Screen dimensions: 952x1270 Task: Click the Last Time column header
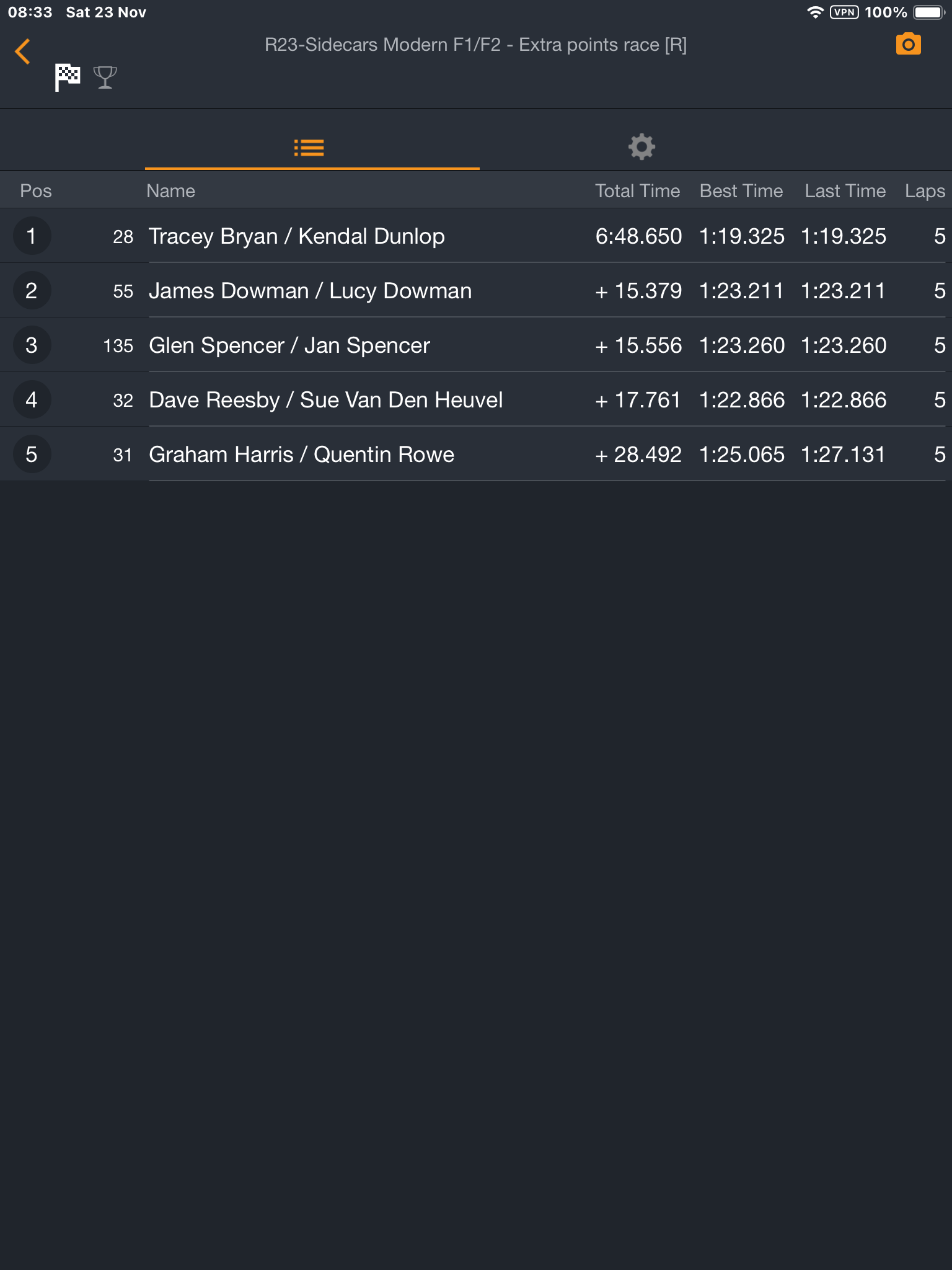pyautogui.click(x=845, y=191)
